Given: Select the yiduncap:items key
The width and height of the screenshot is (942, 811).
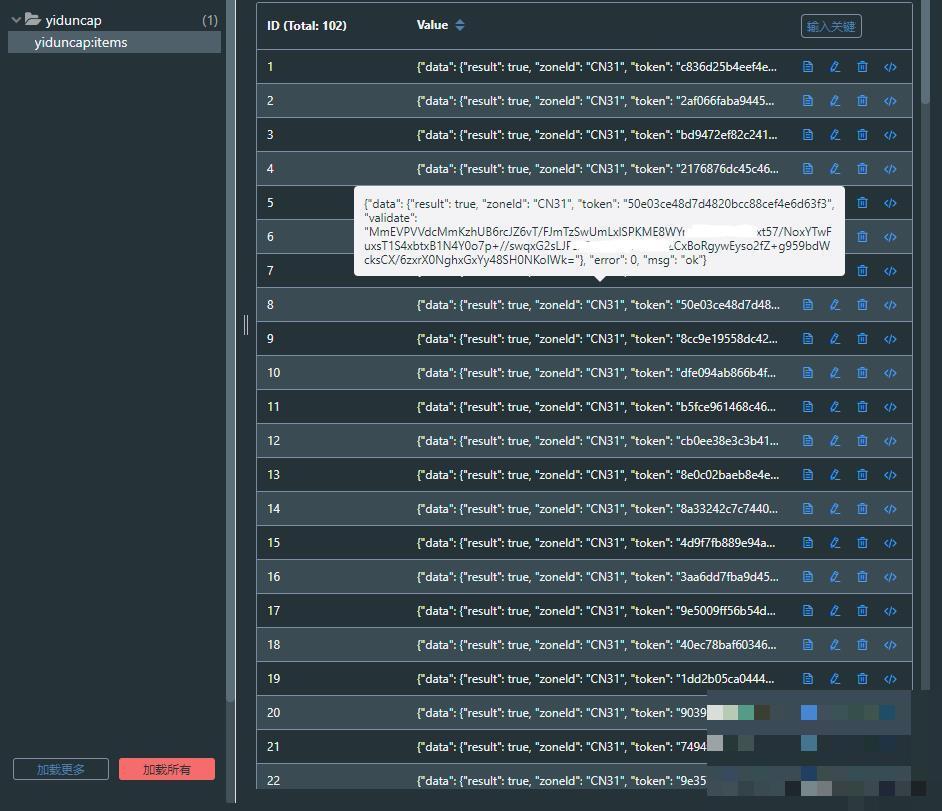Looking at the screenshot, I should click(x=81, y=42).
